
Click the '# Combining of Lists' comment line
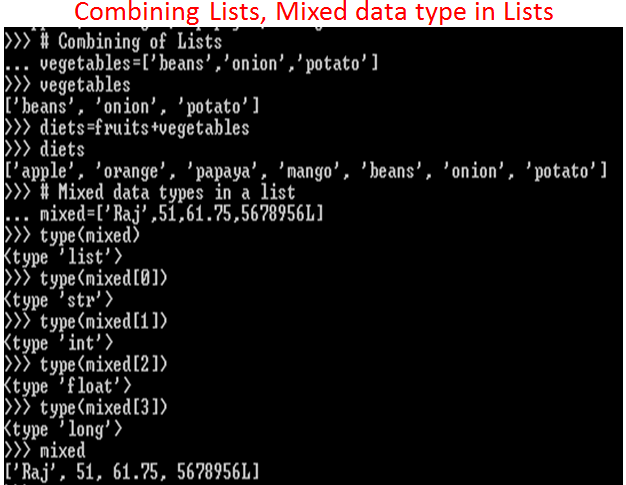click(131, 42)
